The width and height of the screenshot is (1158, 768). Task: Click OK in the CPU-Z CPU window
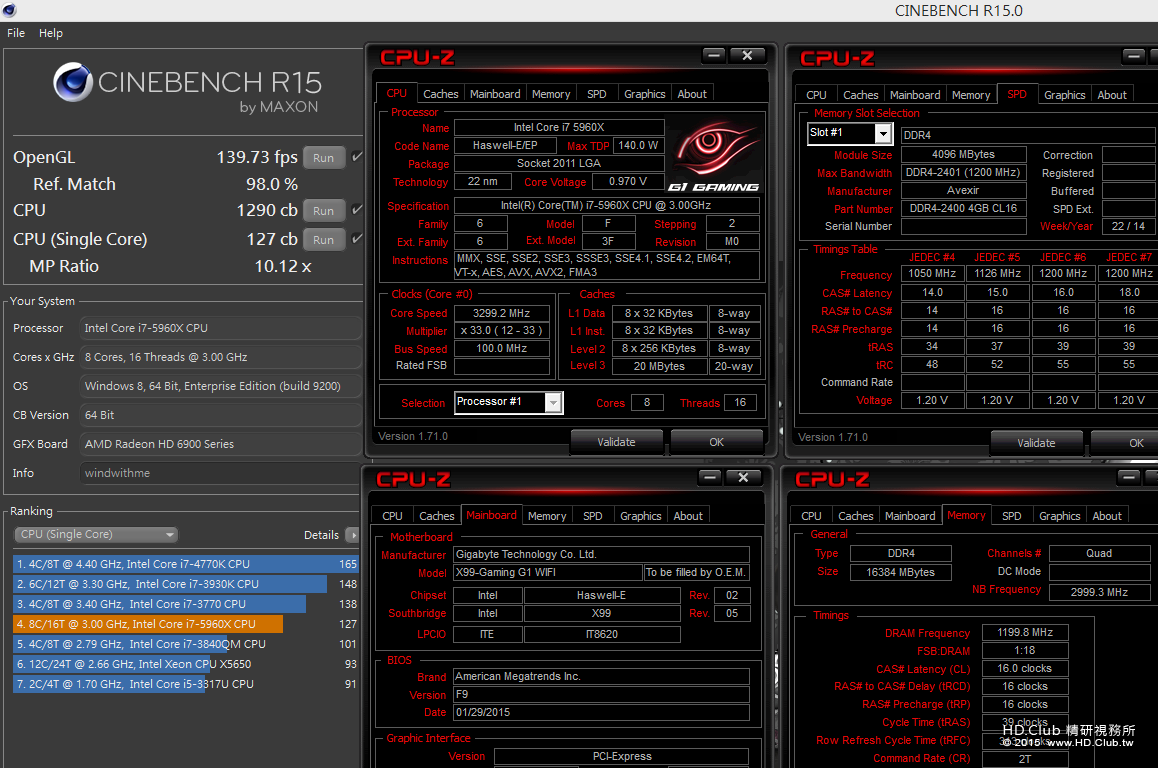[x=716, y=442]
